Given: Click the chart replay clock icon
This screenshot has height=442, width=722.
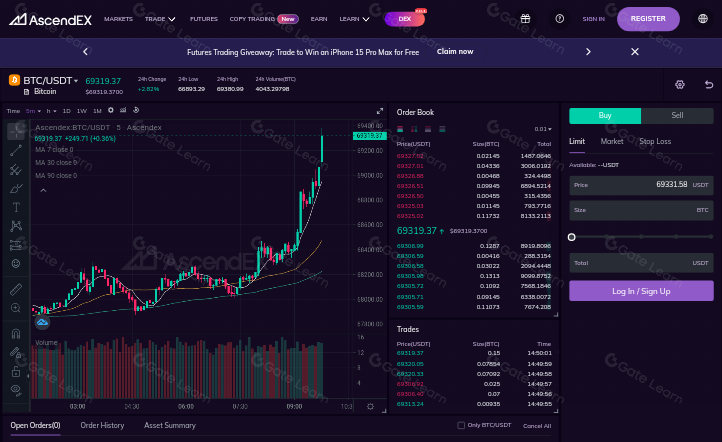Looking at the screenshot, I should pos(136,110).
